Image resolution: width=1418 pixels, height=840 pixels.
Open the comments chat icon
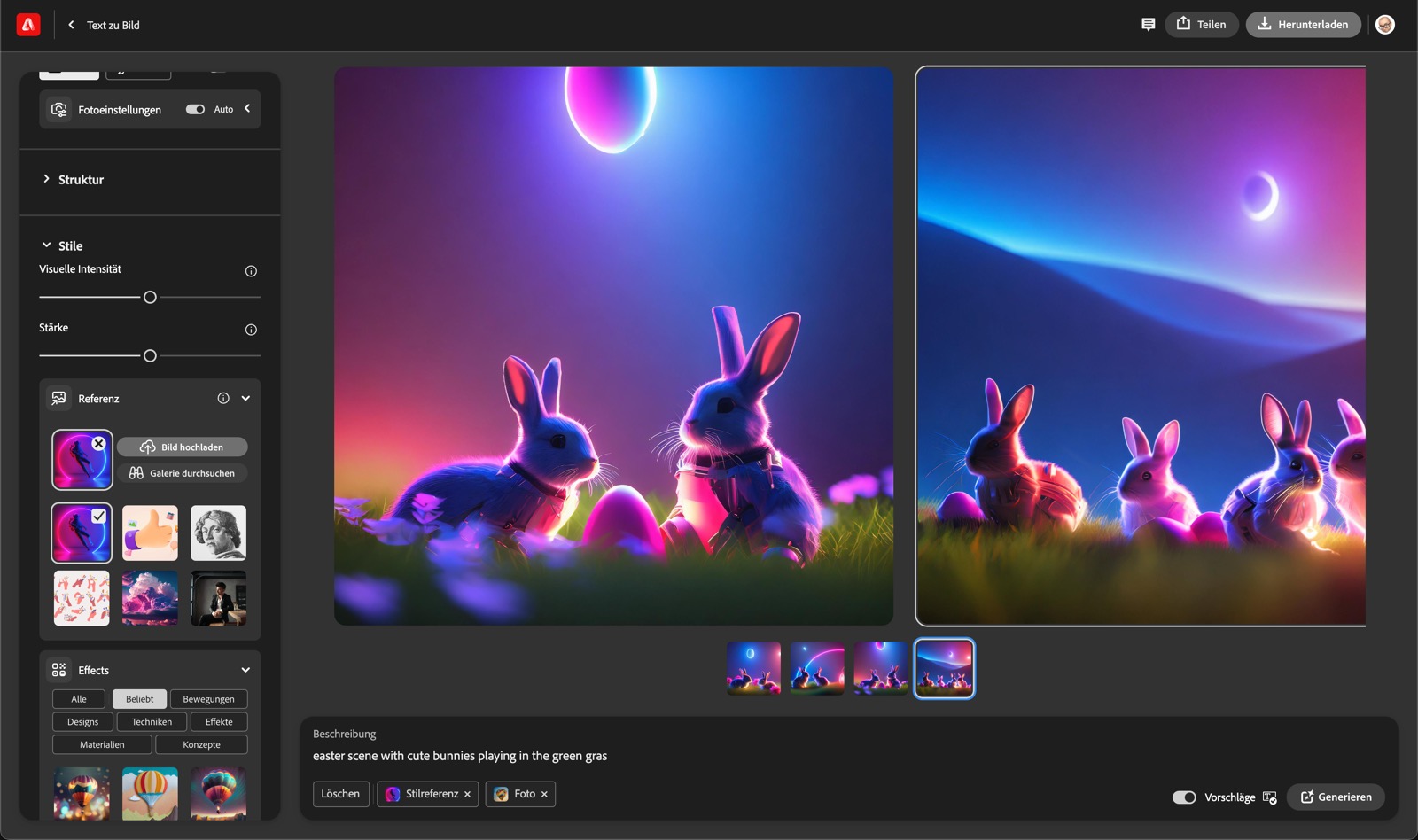(1148, 25)
